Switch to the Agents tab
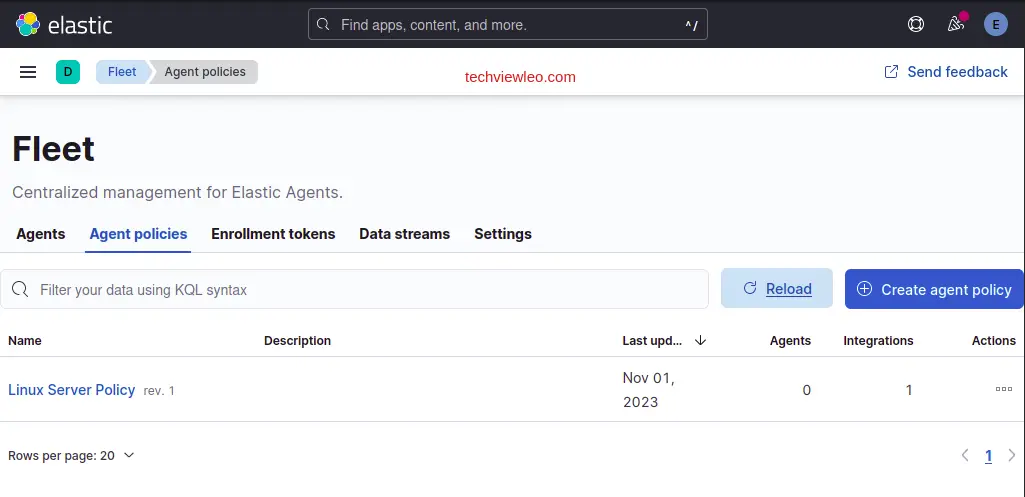Viewport: 1025px width, 497px height. (x=41, y=234)
